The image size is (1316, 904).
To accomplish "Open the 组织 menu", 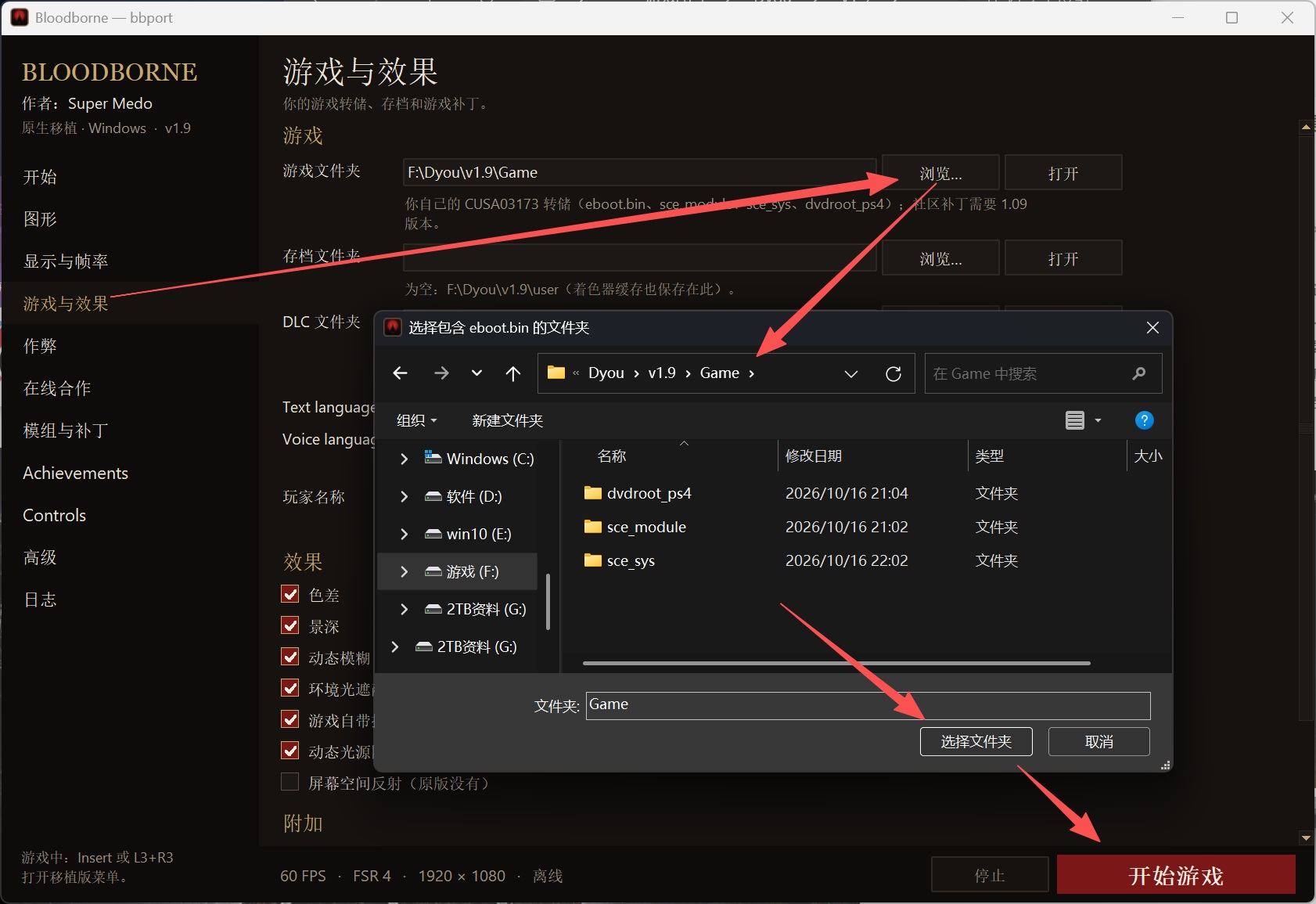I will 416,420.
